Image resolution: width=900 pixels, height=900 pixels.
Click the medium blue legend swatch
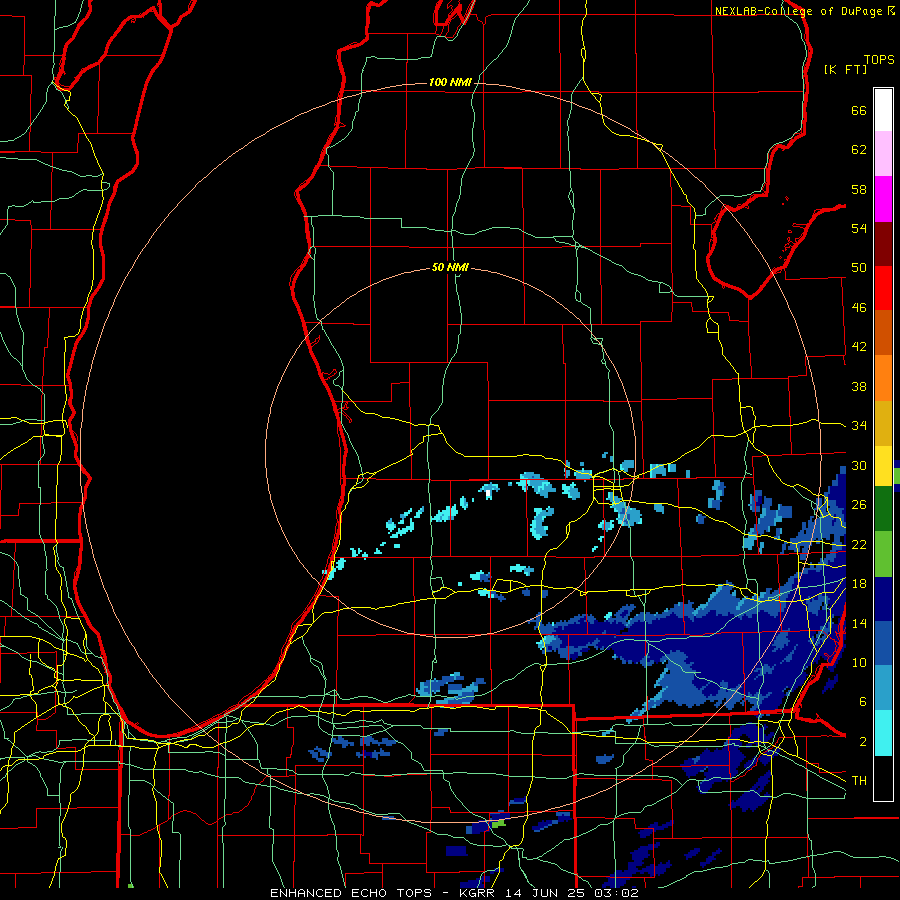pos(883,643)
